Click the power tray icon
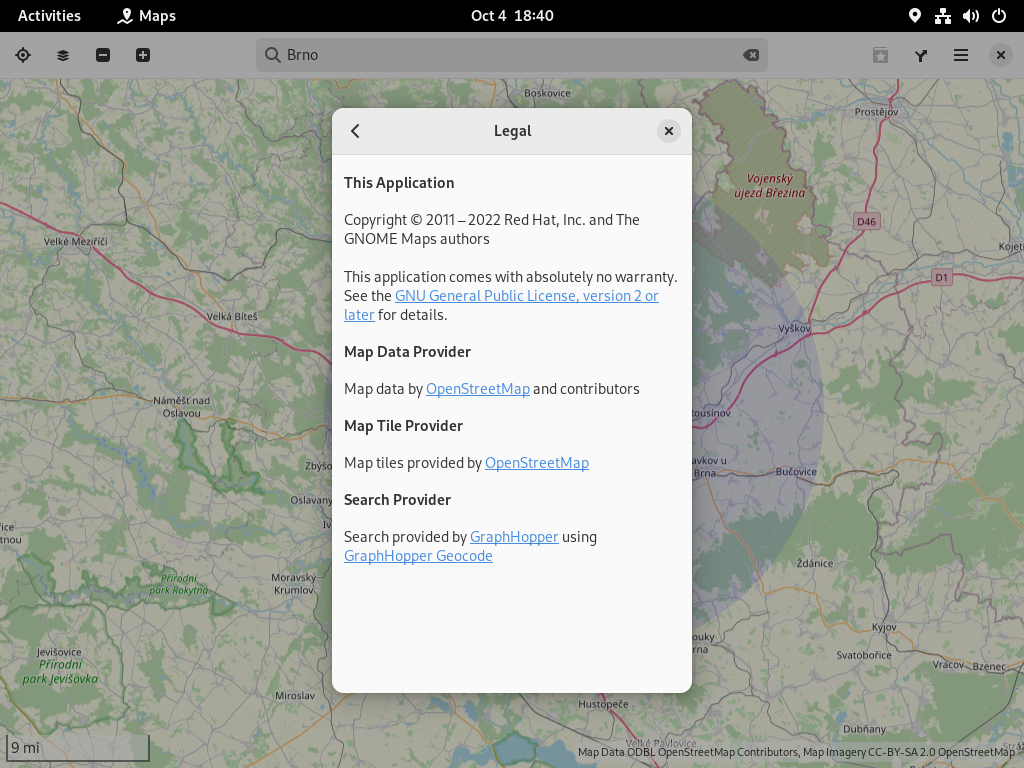Screen dimensions: 1024x768 [x=999, y=16]
